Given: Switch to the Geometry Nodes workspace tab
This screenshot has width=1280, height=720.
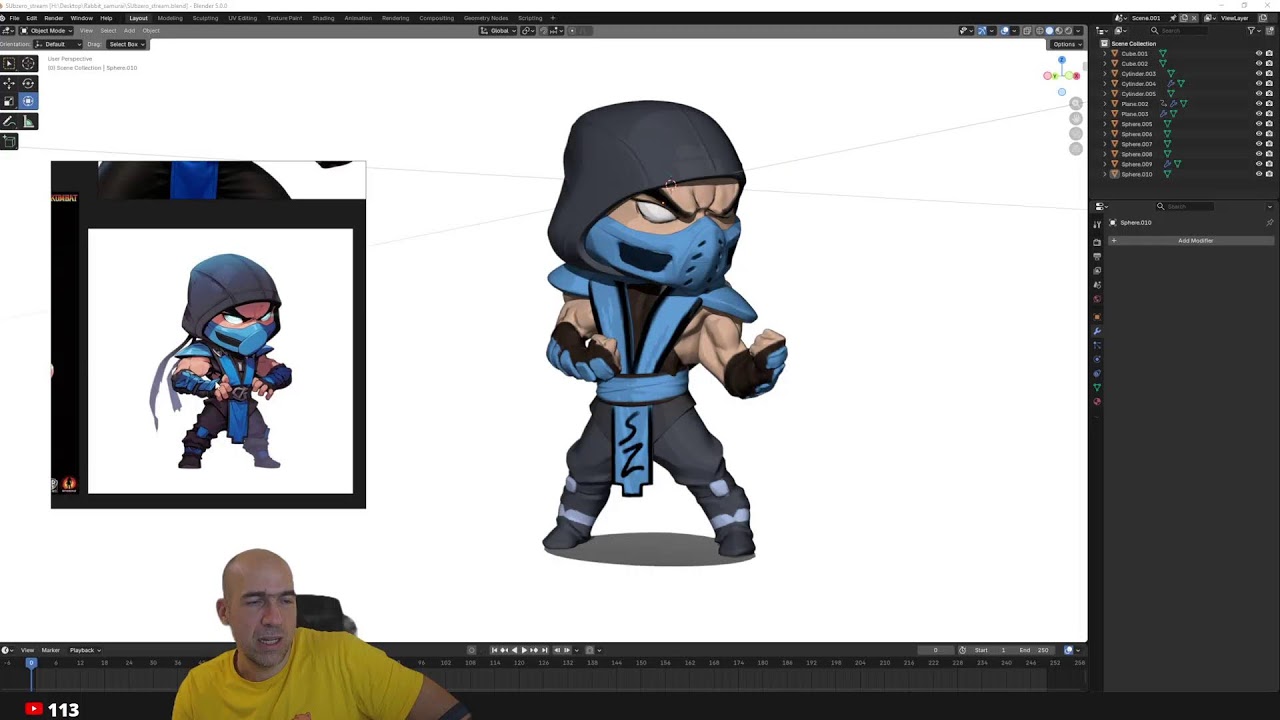Looking at the screenshot, I should click(486, 18).
